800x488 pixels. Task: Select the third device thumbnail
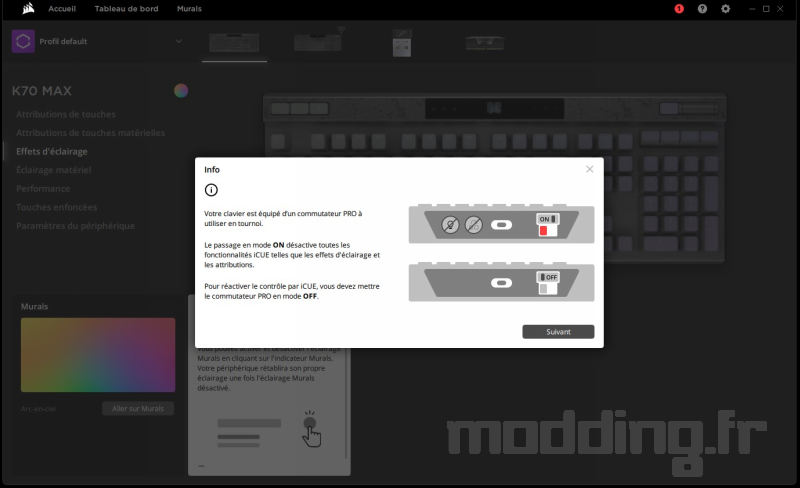tap(402, 43)
